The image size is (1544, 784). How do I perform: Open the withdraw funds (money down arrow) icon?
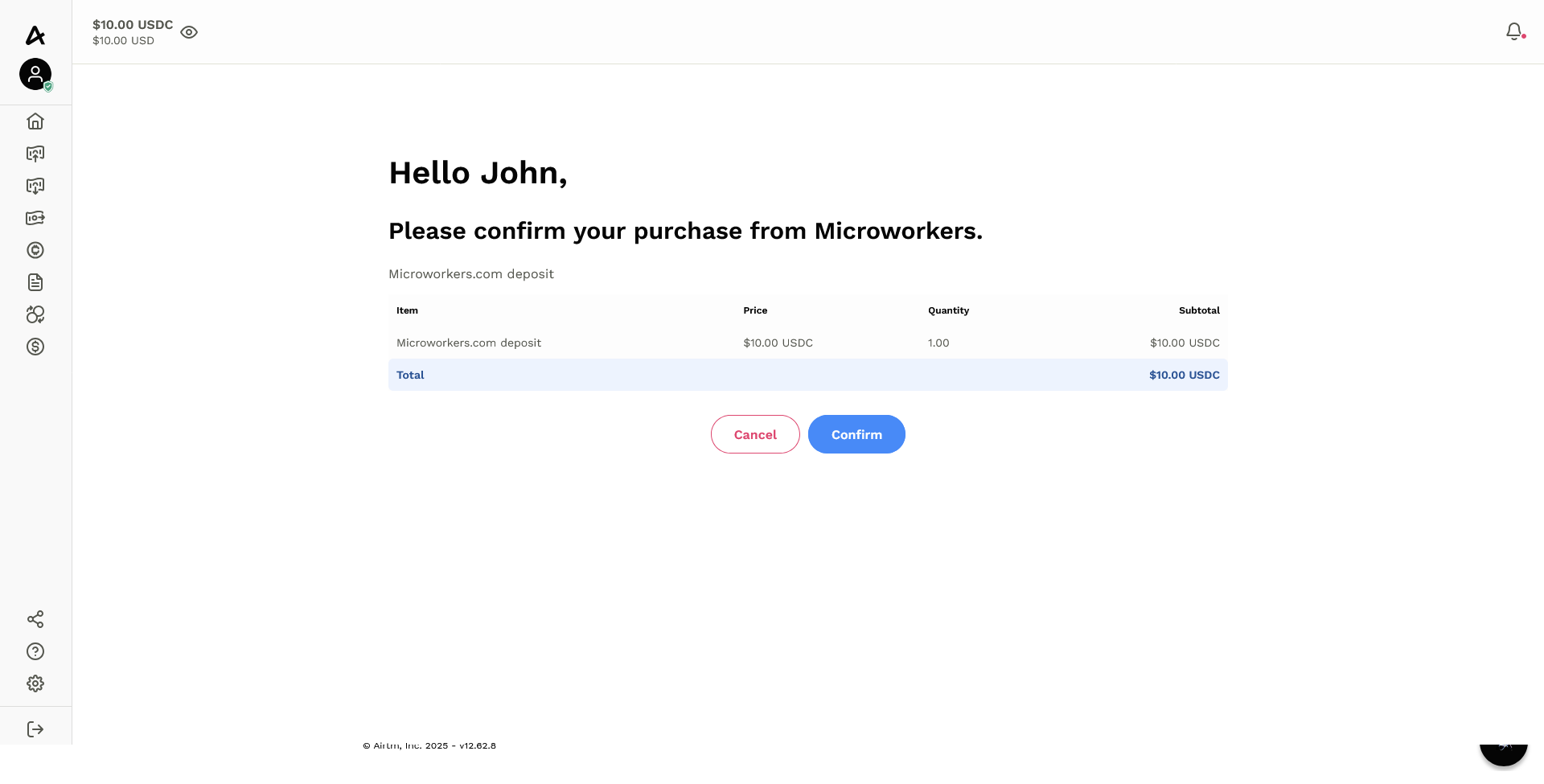click(35, 186)
